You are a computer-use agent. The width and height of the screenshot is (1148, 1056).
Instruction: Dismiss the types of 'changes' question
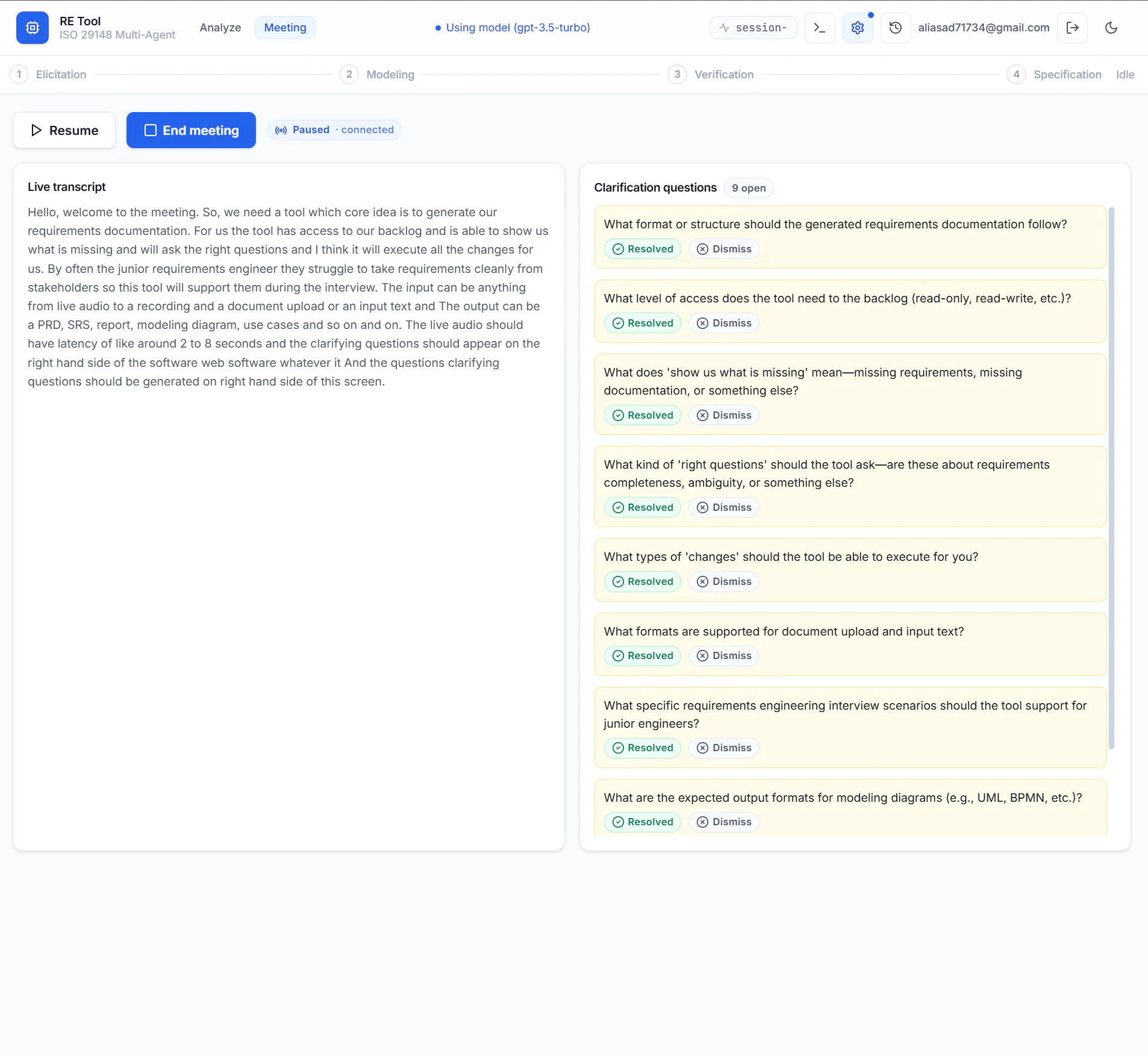click(x=724, y=582)
